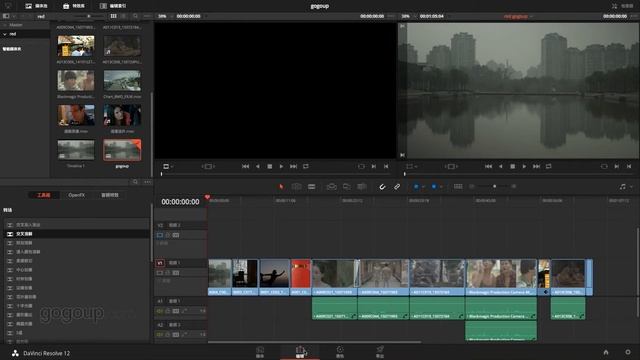The height and width of the screenshot is (360, 640).
Task: Add a blue marker to timeline
Action: [434, 187]
